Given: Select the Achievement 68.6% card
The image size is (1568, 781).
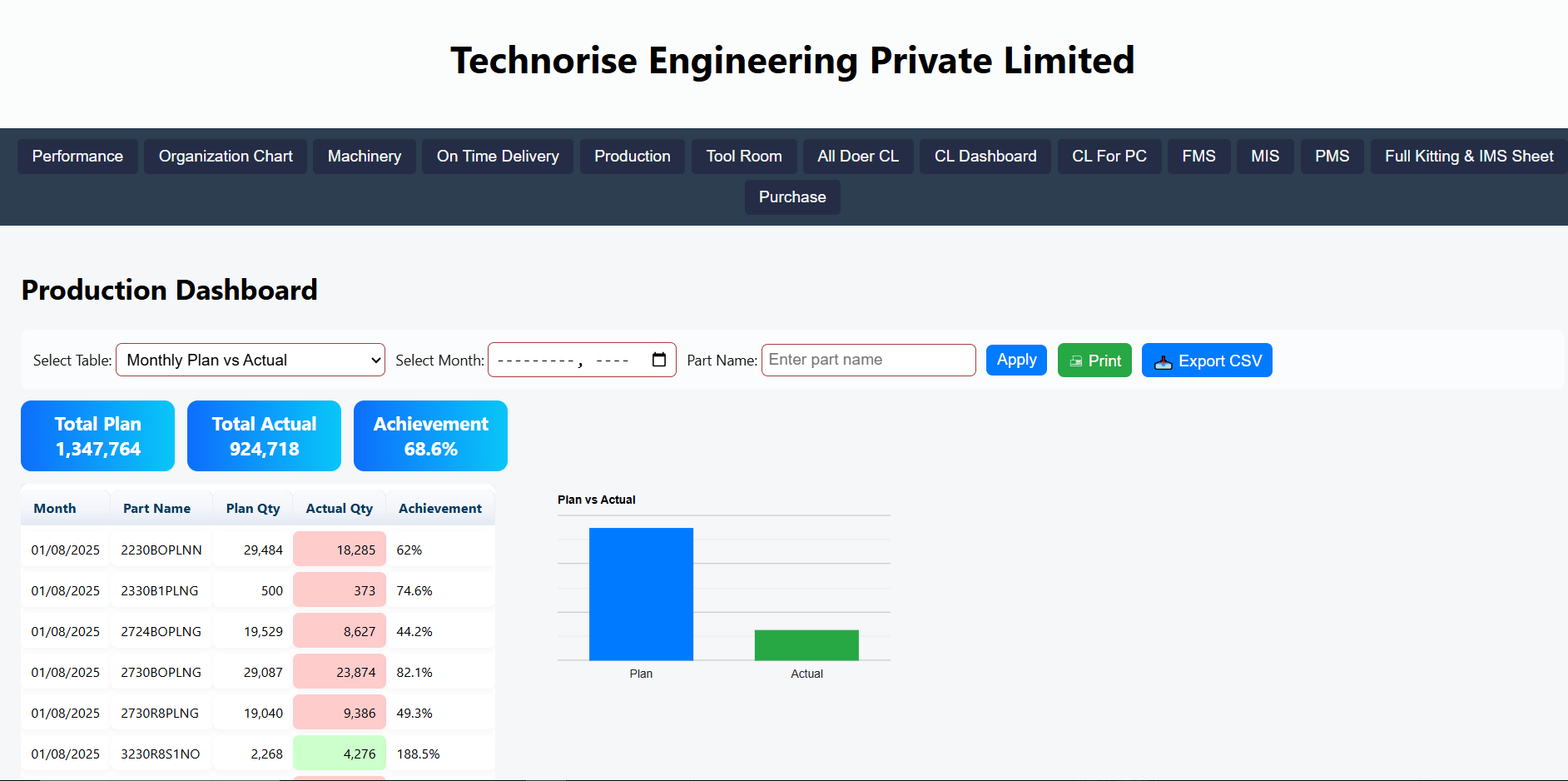Looking at the screenshot, I should pos(430,435).
